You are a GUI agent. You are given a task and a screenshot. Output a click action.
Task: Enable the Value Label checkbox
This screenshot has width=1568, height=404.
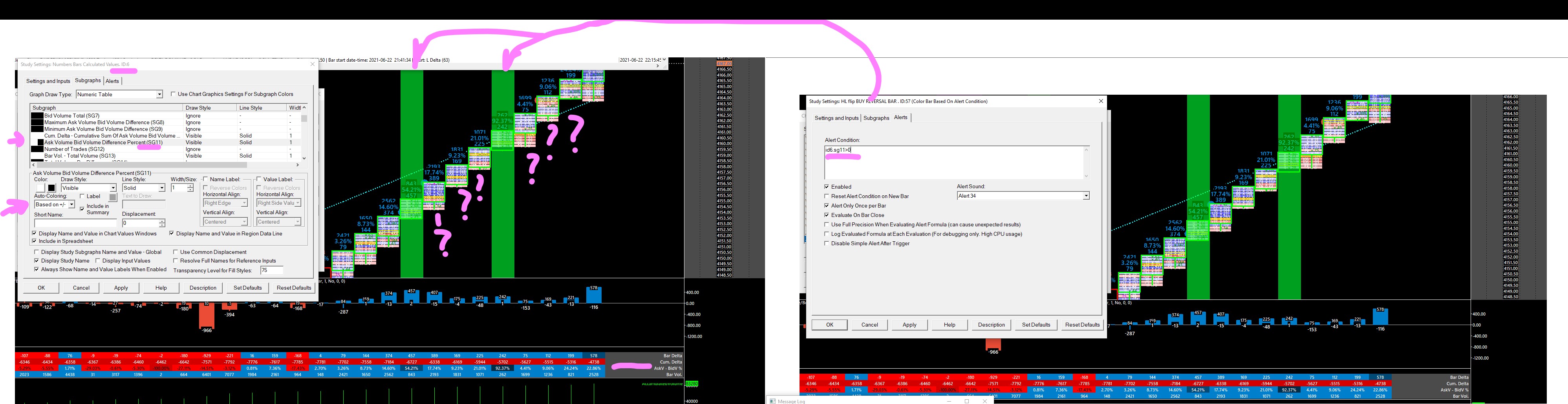pos(259,179)
